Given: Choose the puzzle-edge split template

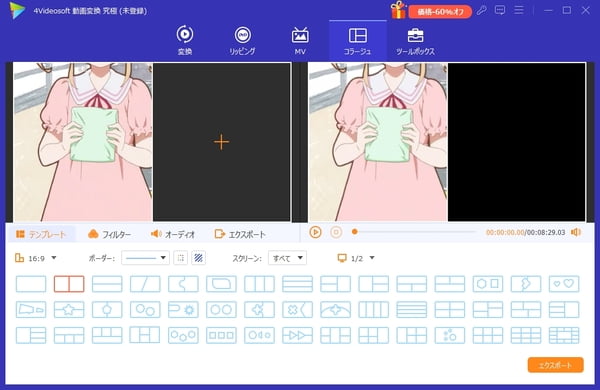Looking at the screenshot, I should point(183,284).
